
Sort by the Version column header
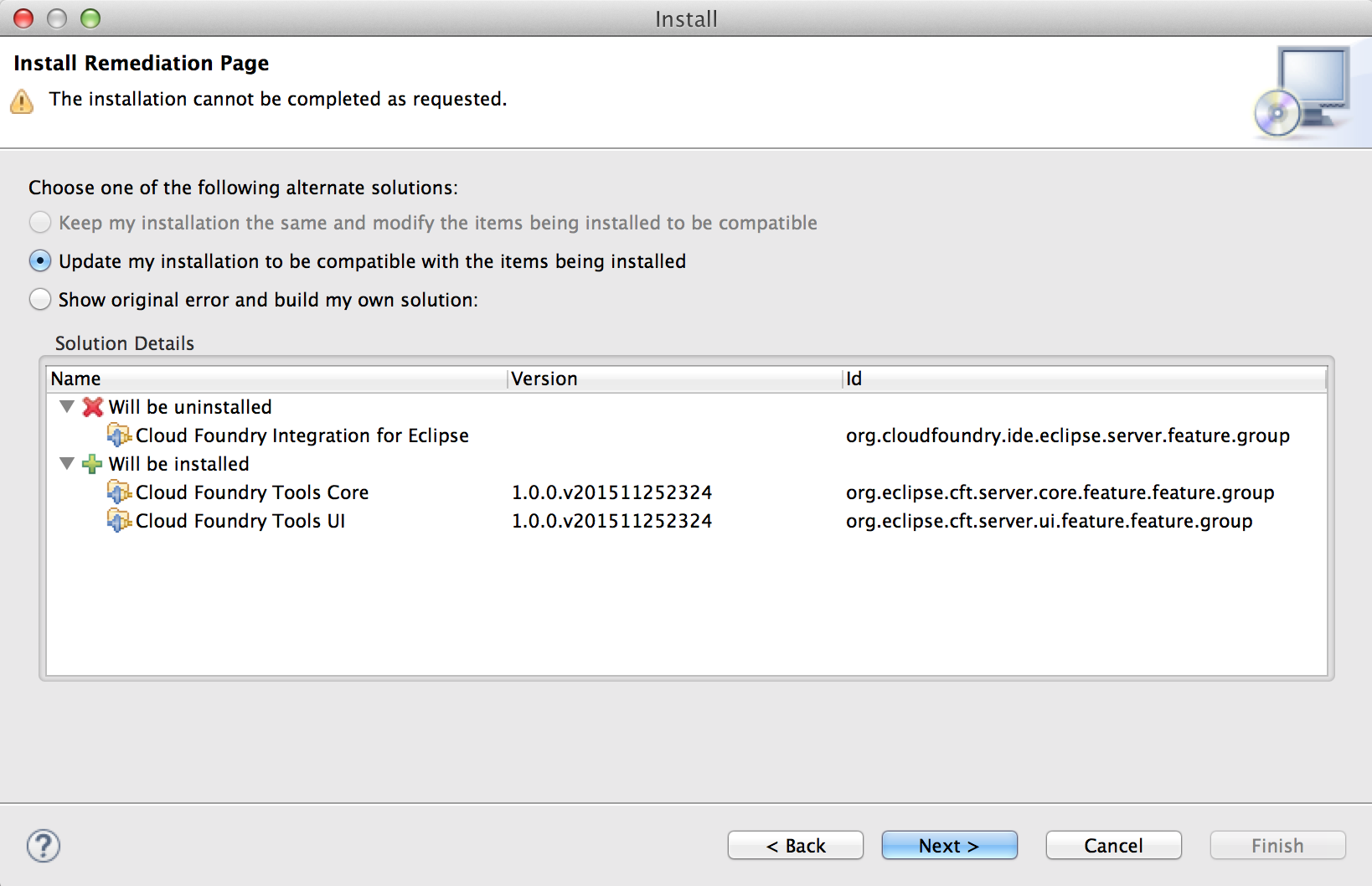[x=675, y=379]
